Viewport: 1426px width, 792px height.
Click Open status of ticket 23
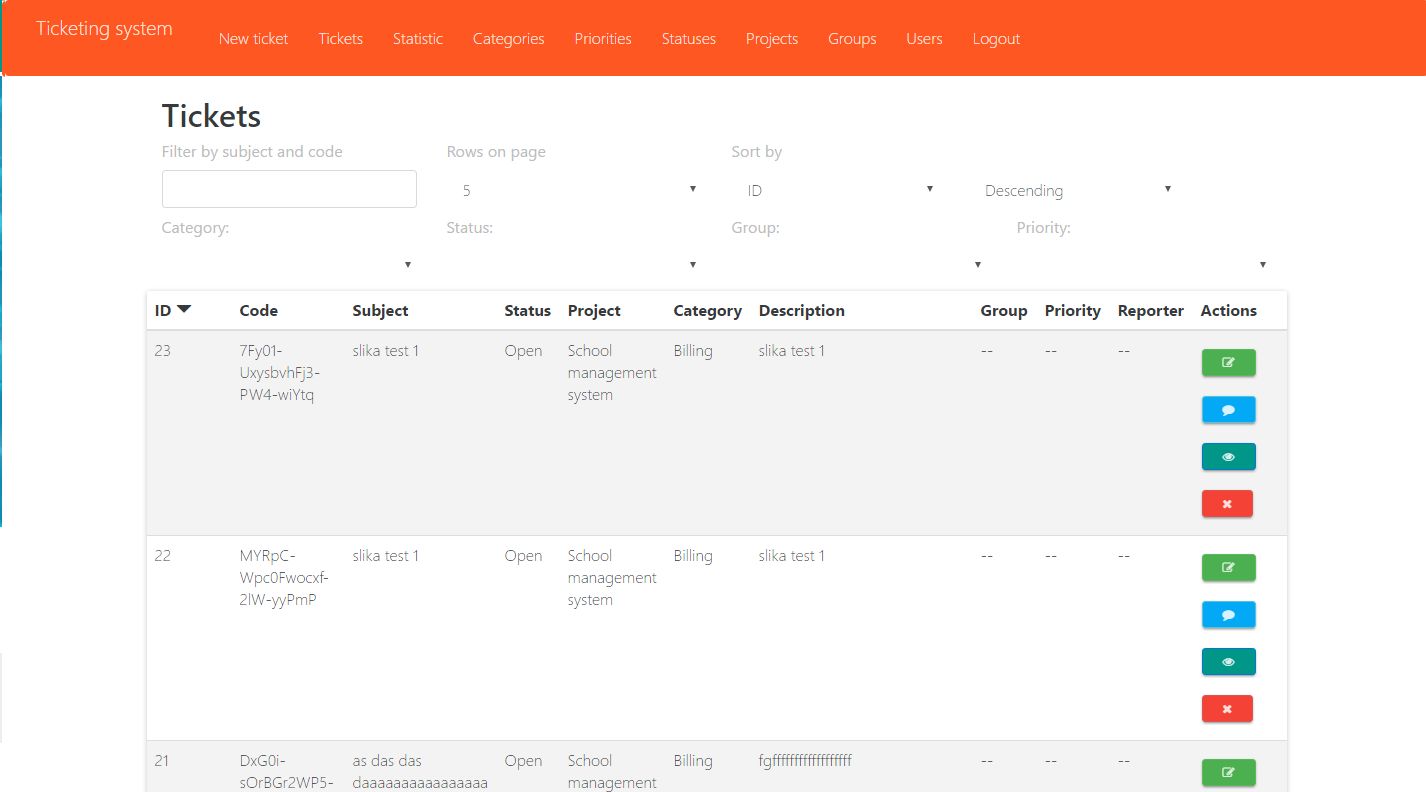(x=524, y=351)
